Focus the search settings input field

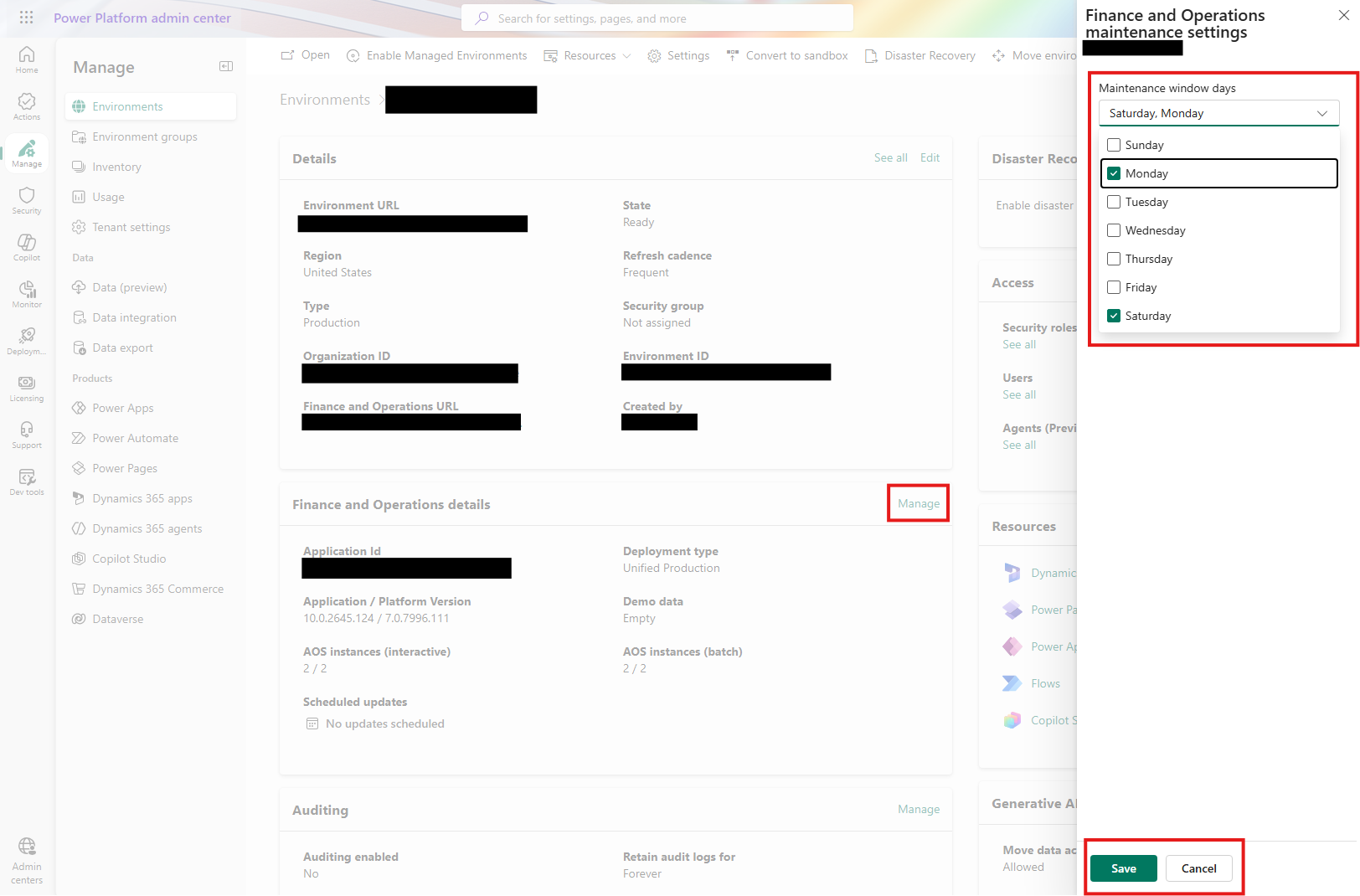coord(657,18)
